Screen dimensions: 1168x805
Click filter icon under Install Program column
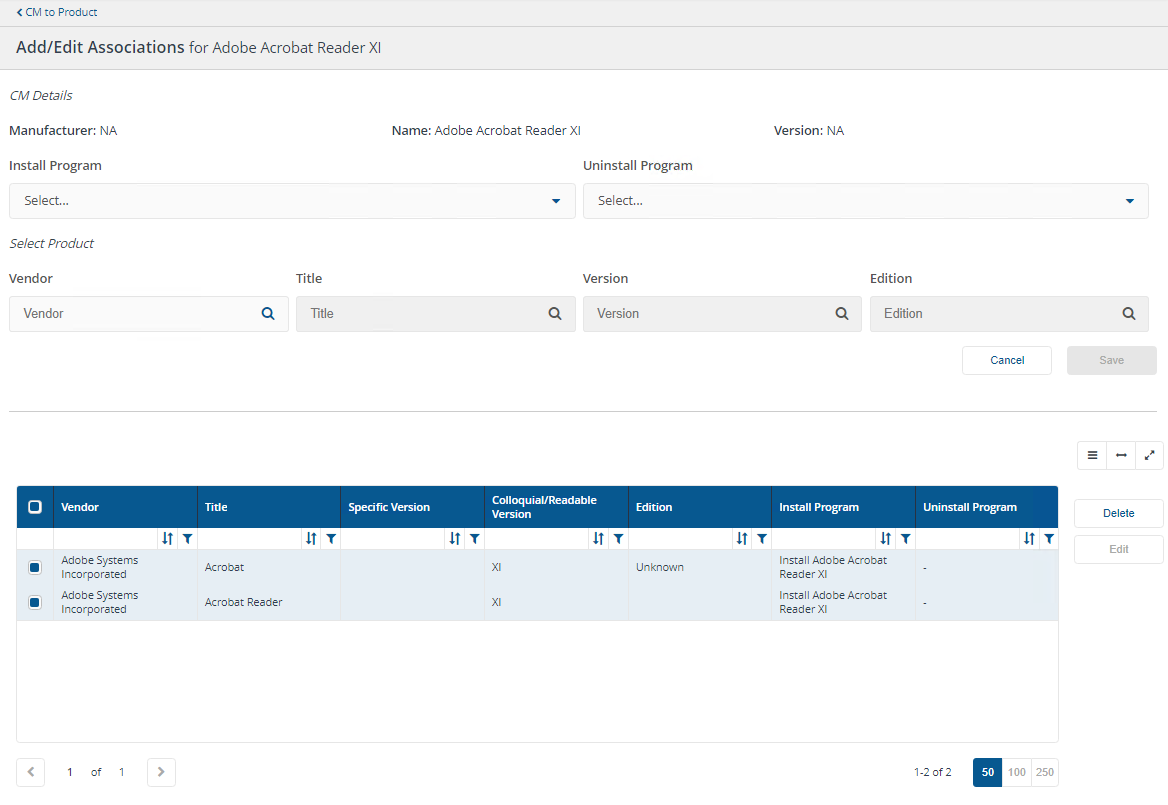905,539
